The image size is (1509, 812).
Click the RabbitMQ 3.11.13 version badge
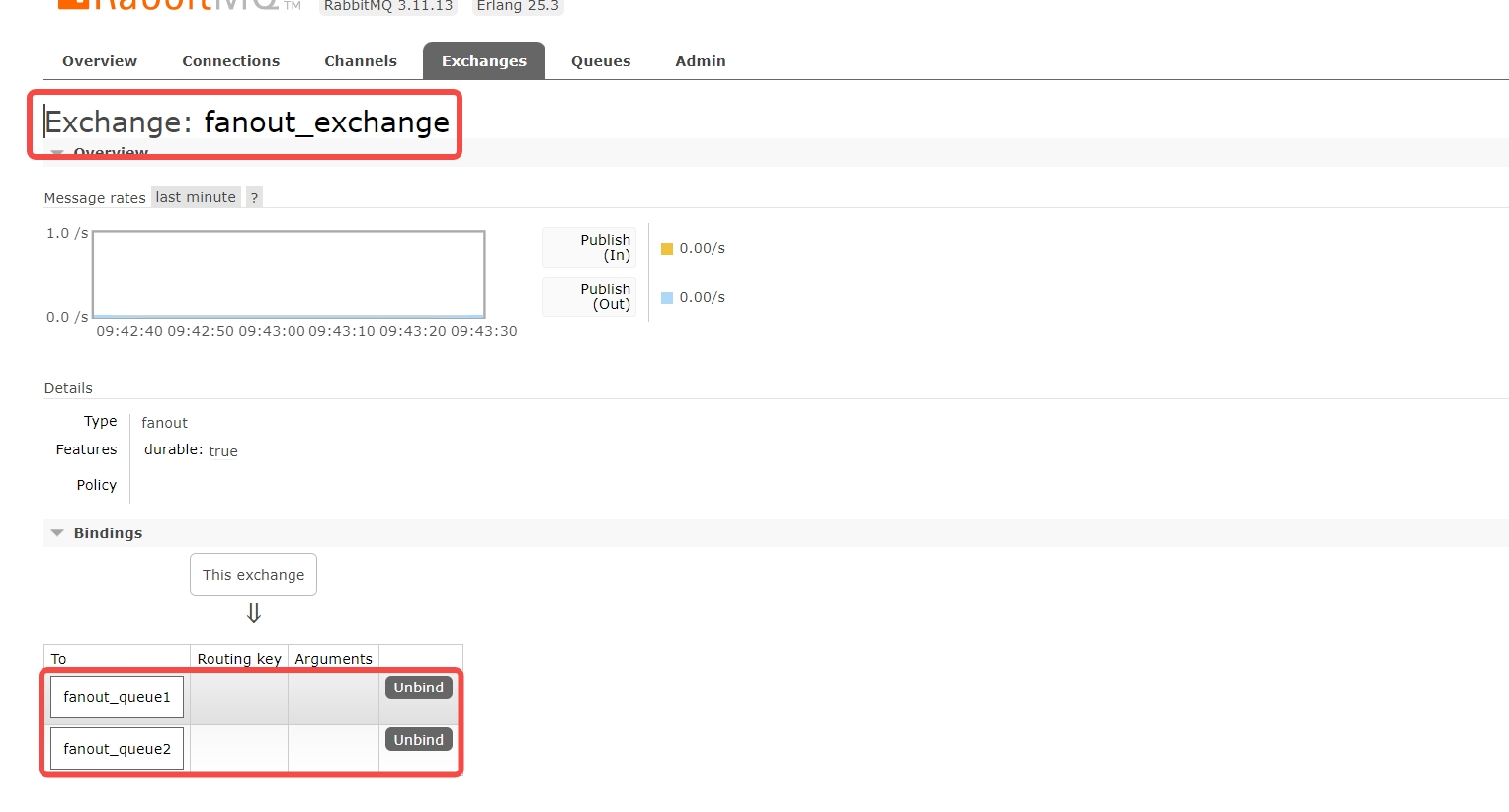click(x=388, y=6)
